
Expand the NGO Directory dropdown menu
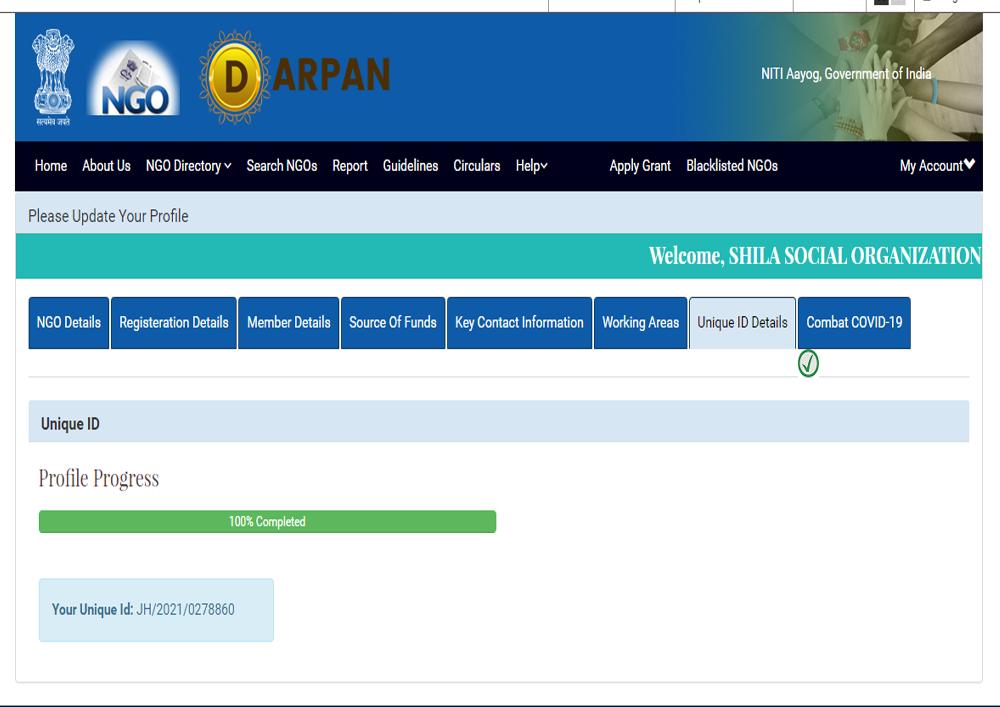[x=189, y=166]
